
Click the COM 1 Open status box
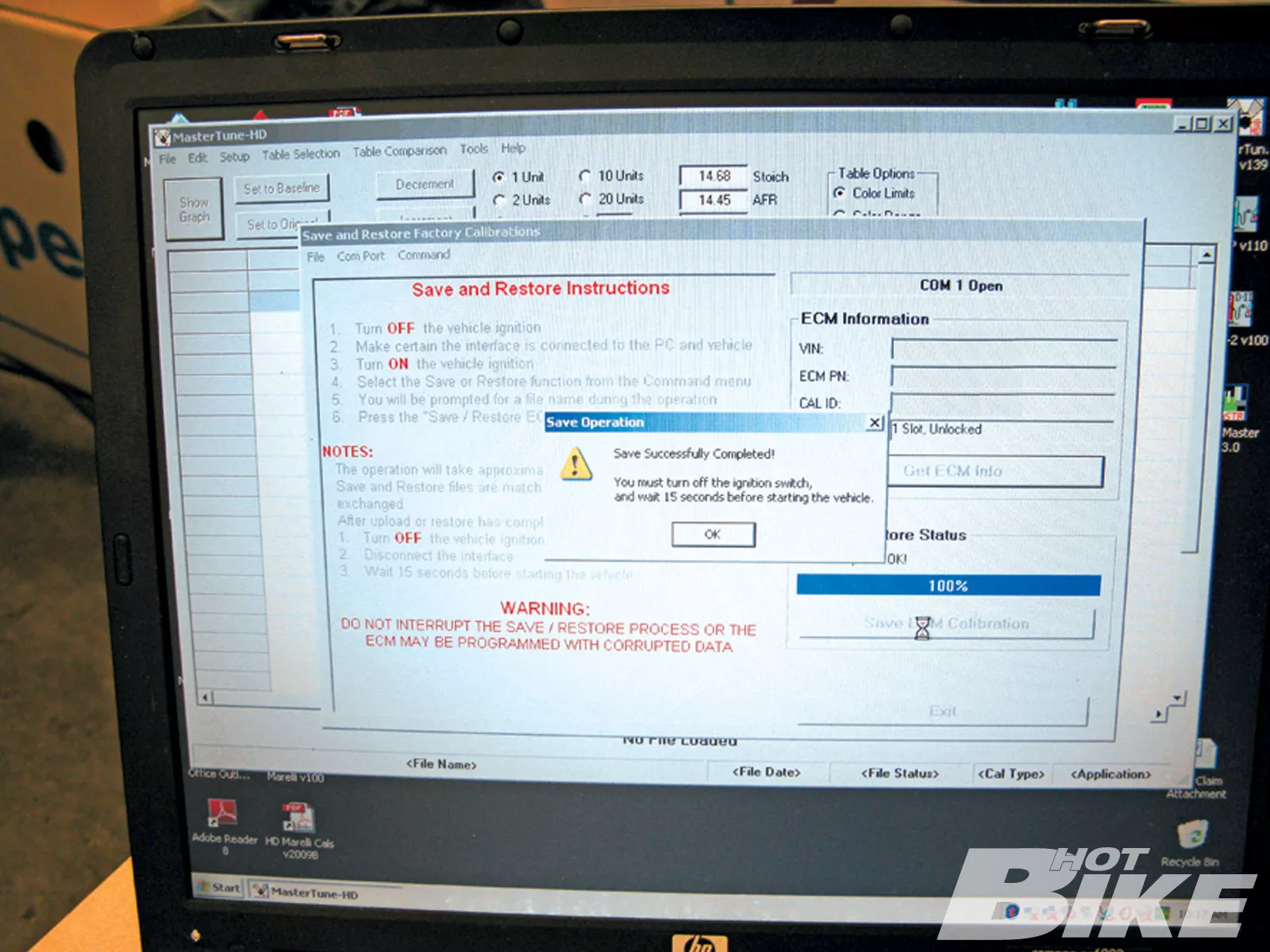[x=960, y=286]
